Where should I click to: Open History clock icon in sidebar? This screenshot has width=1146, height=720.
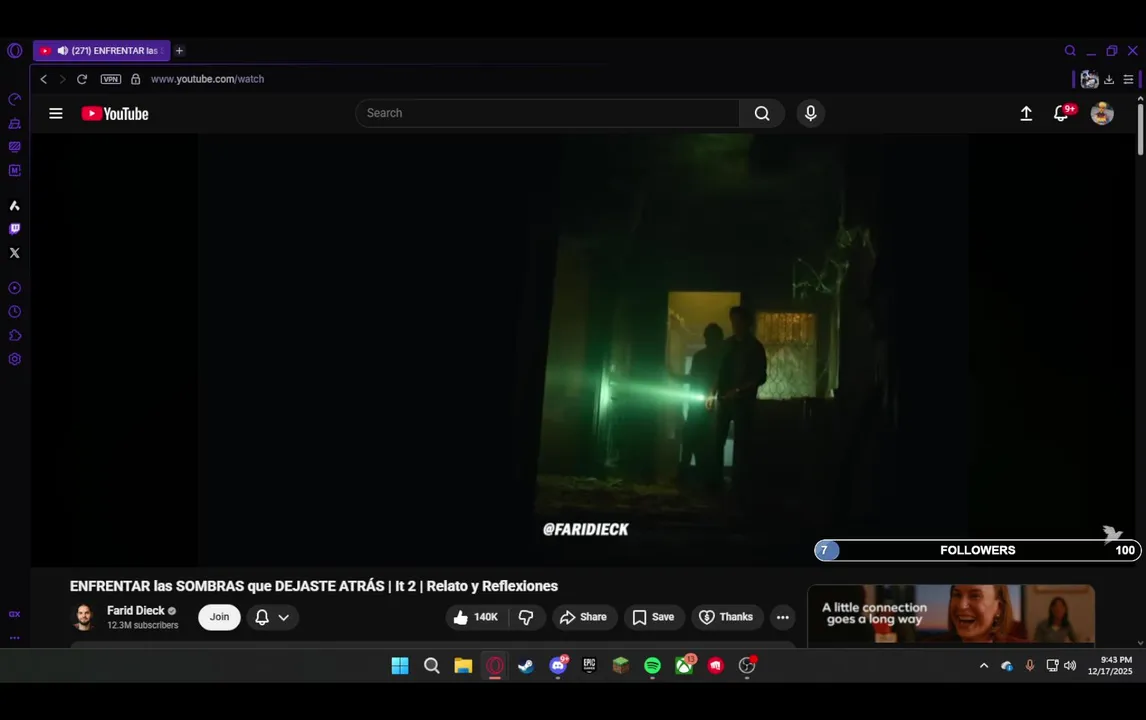coord(15,311)
